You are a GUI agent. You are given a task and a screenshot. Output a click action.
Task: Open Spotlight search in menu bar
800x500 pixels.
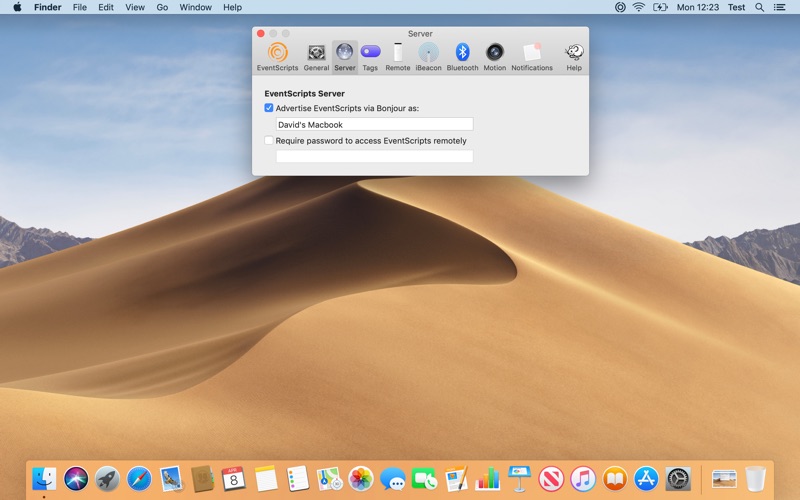(760, 7)
